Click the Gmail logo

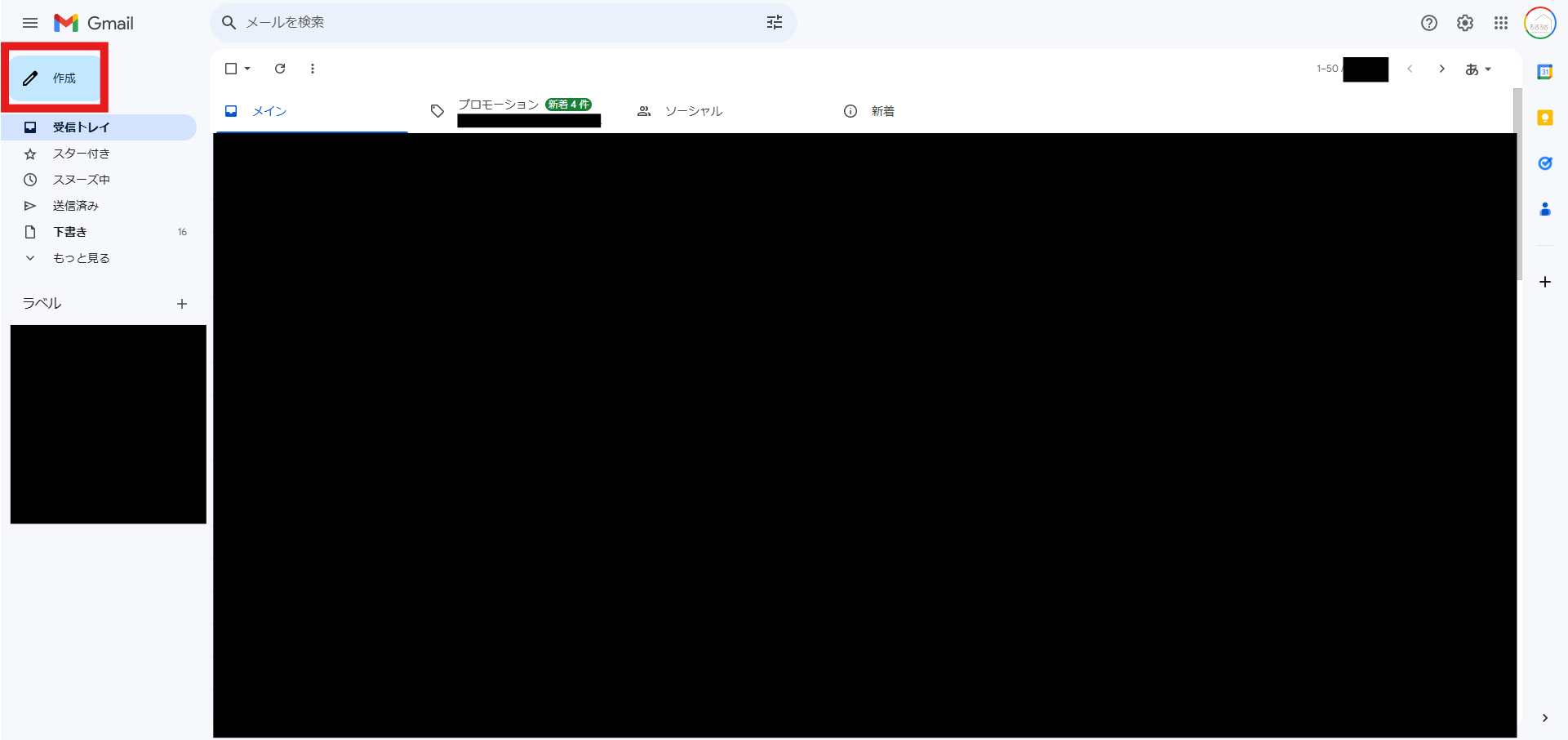94,23
